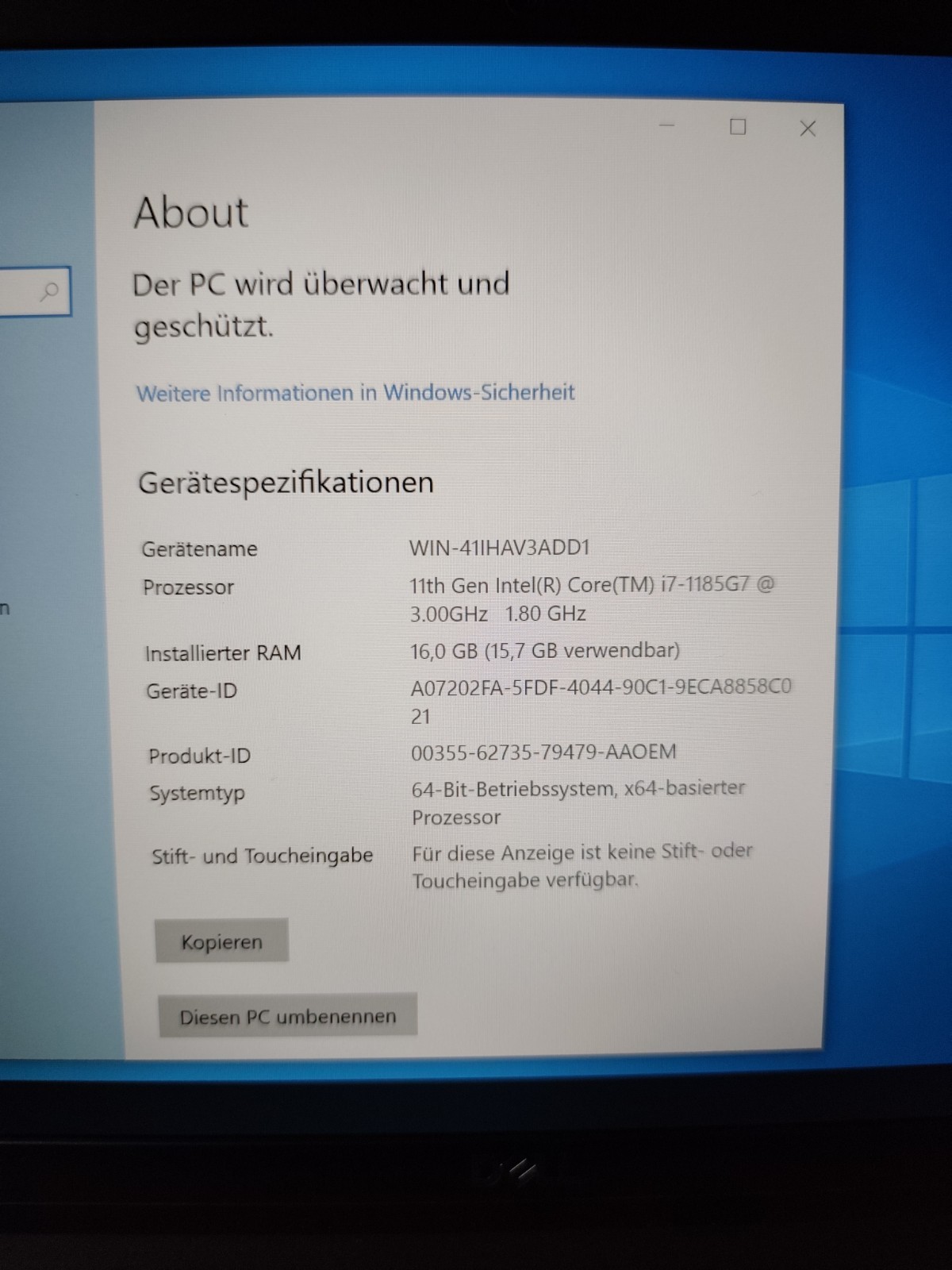Image resolution: width=952 pixels, height=1270 pixels.
Task: Click the Geräte-ID label
Action: 191,691
